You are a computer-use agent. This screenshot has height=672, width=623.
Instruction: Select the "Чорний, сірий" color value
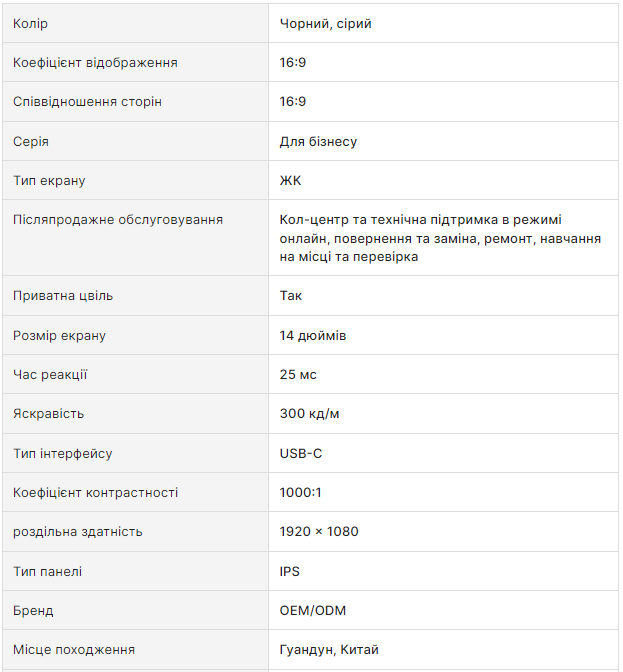pos(325,23)
